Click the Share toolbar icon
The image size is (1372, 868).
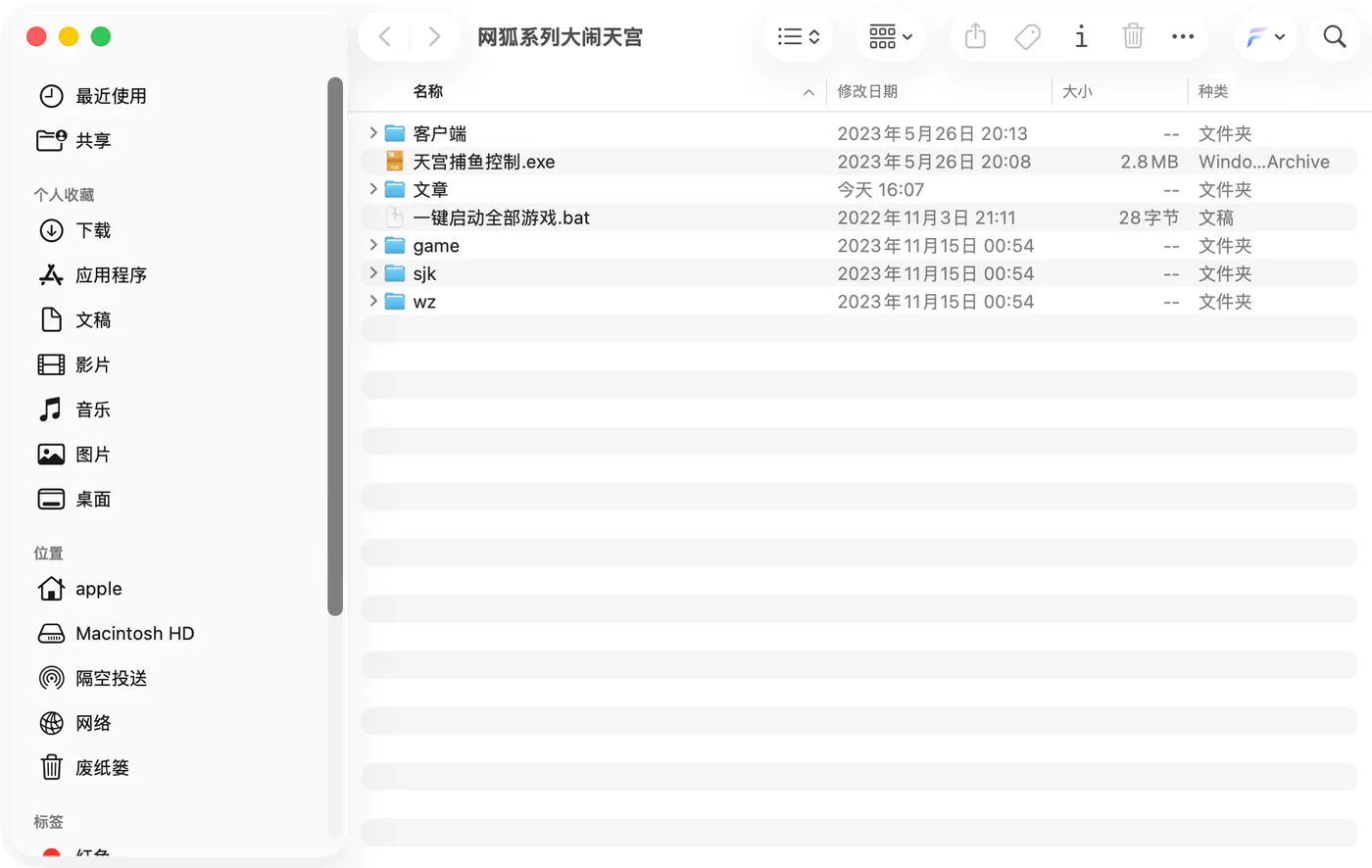pyautogui.click(x=975, y=37)
